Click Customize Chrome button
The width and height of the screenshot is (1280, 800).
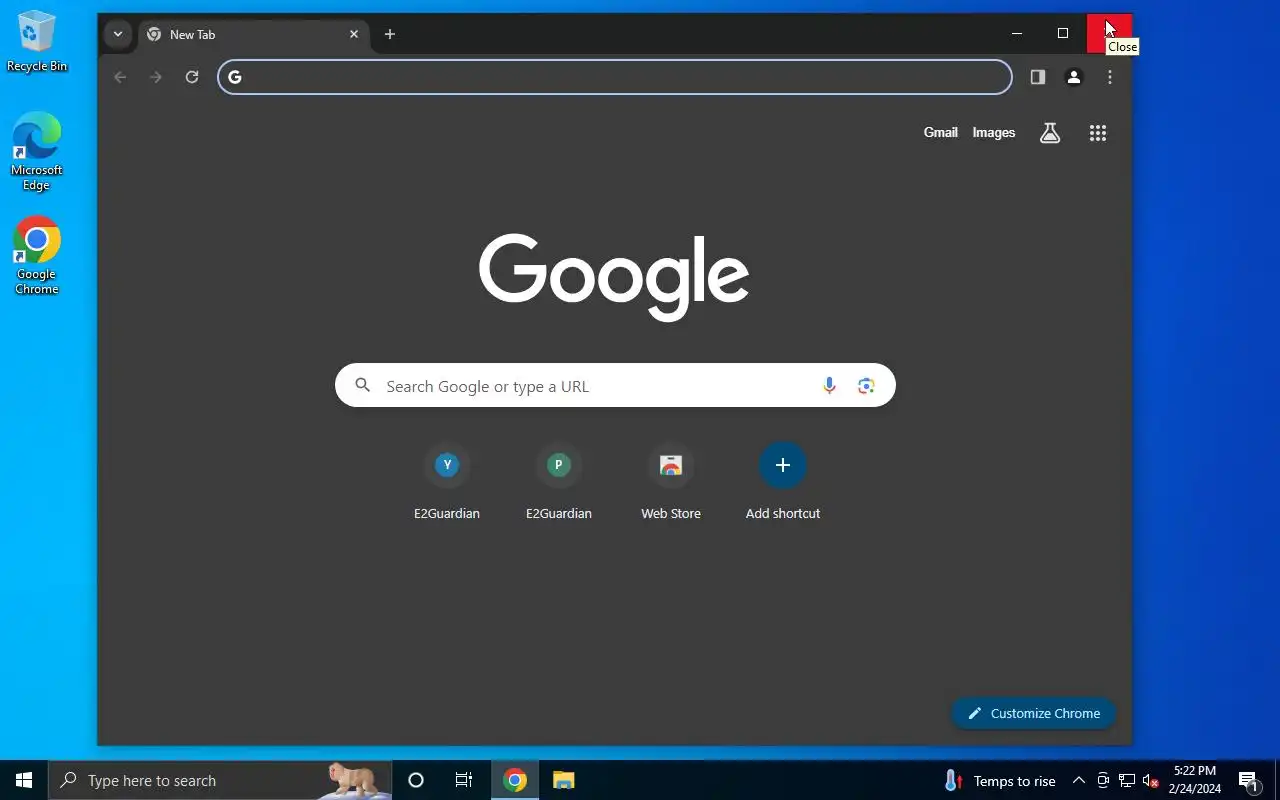[1034, 713]
